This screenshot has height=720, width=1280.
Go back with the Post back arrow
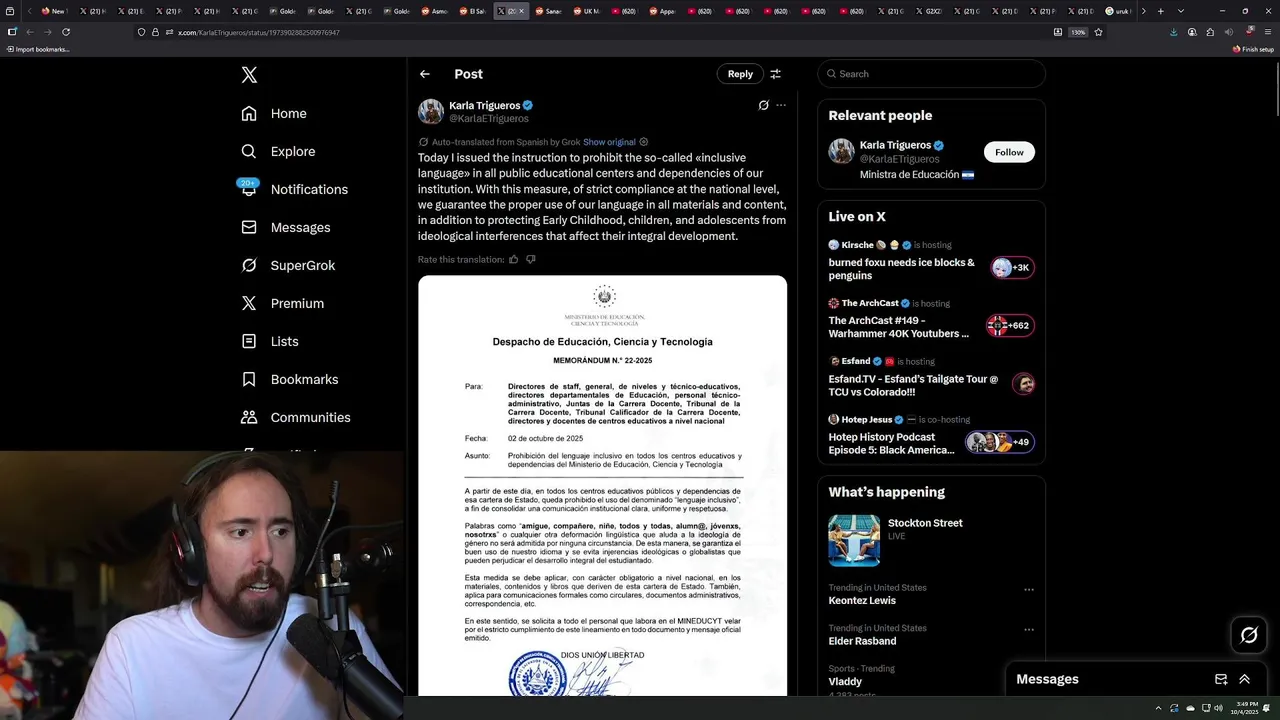tap(425, 74)
